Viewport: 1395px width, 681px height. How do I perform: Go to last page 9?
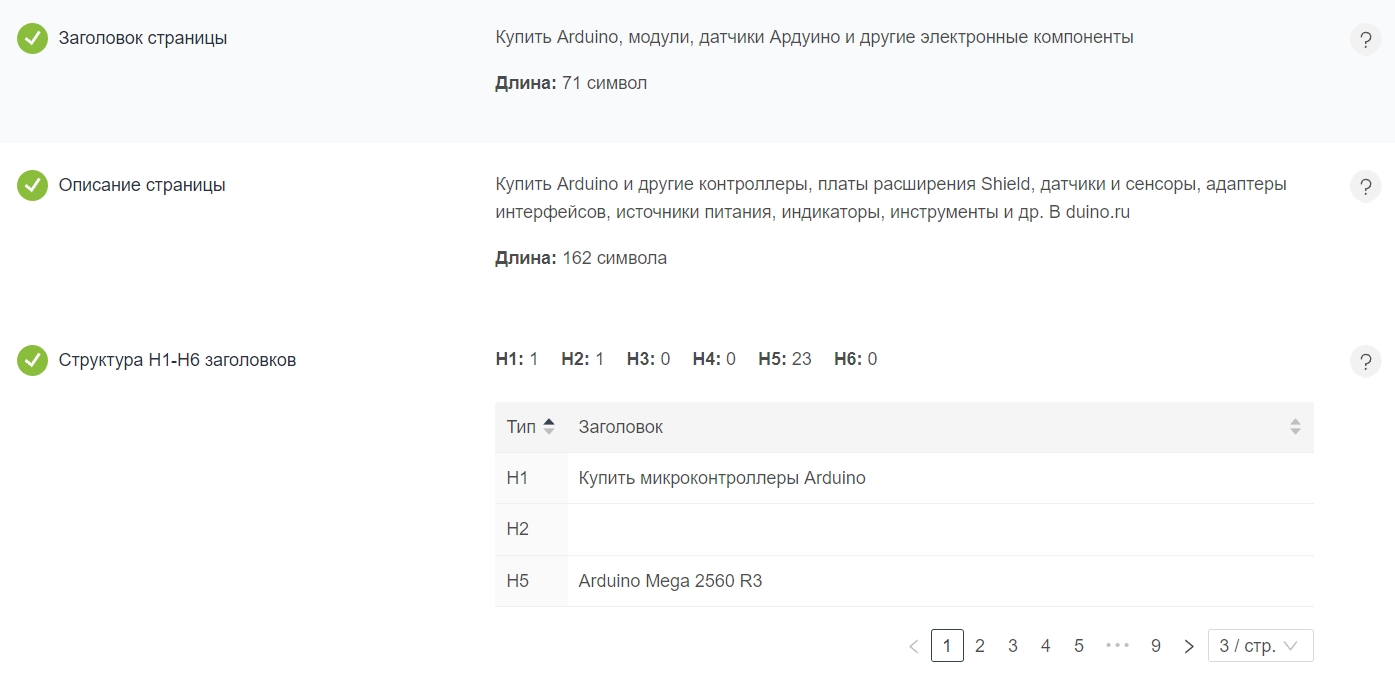pos(1156,646)
